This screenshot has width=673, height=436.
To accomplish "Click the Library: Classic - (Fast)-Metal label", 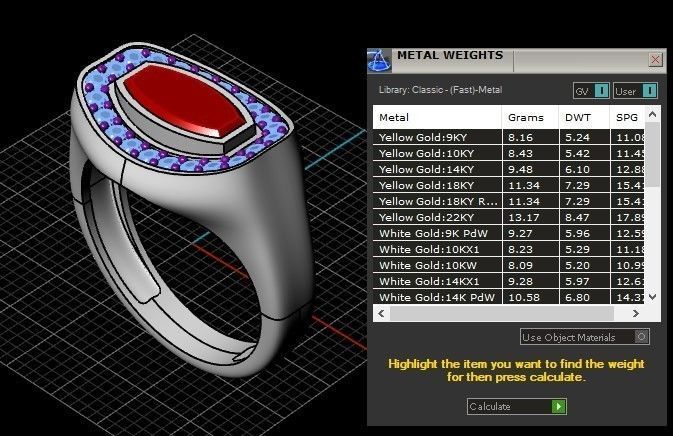I will point(440,90).
